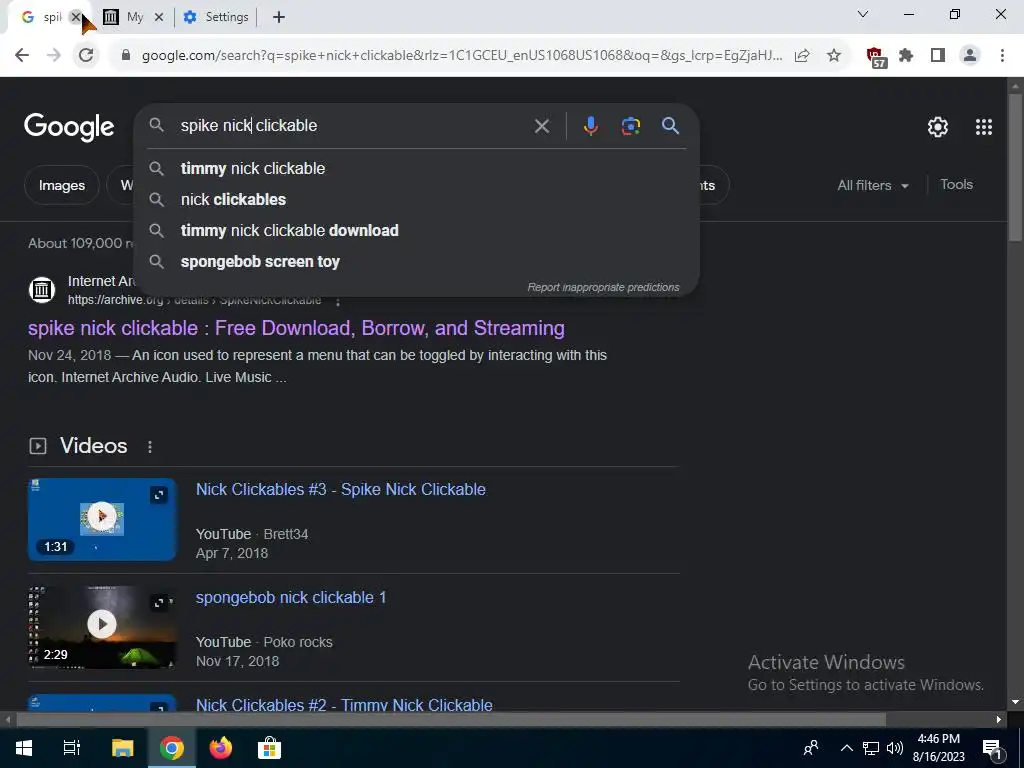Open the volume control in tray
The height and width of the screenshot is (768, 1024).
pos(895,748)
